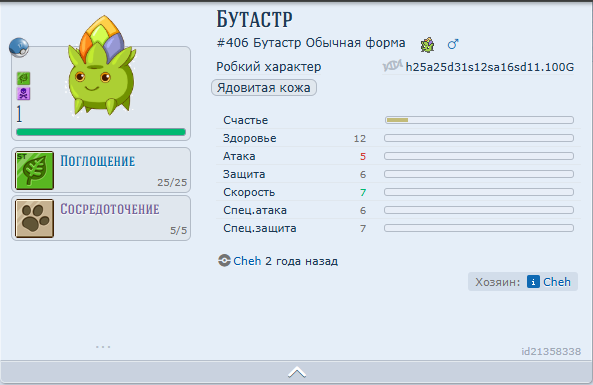Open owner Cheh profile link

[x=557, y=282]
